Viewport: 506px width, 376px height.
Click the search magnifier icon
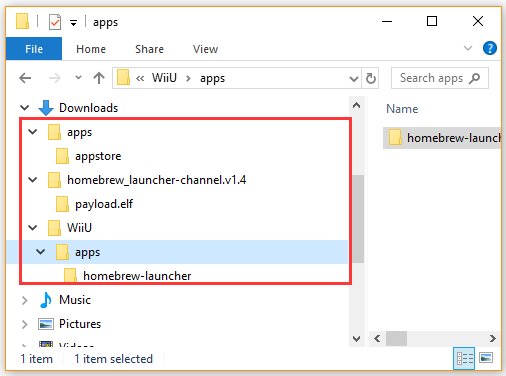[475, 78]
